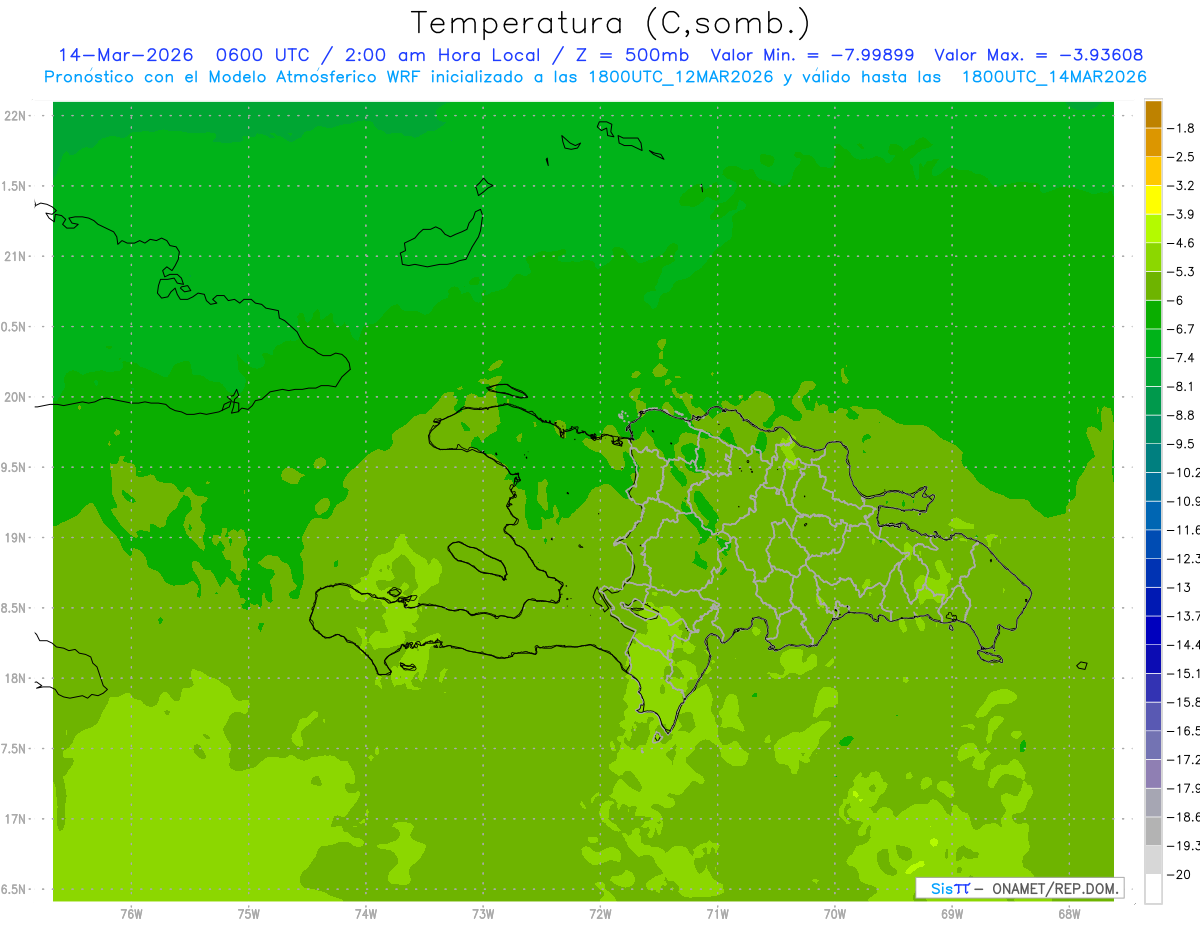Click the chart title "Temperatura (C,somb.)"

611,23
